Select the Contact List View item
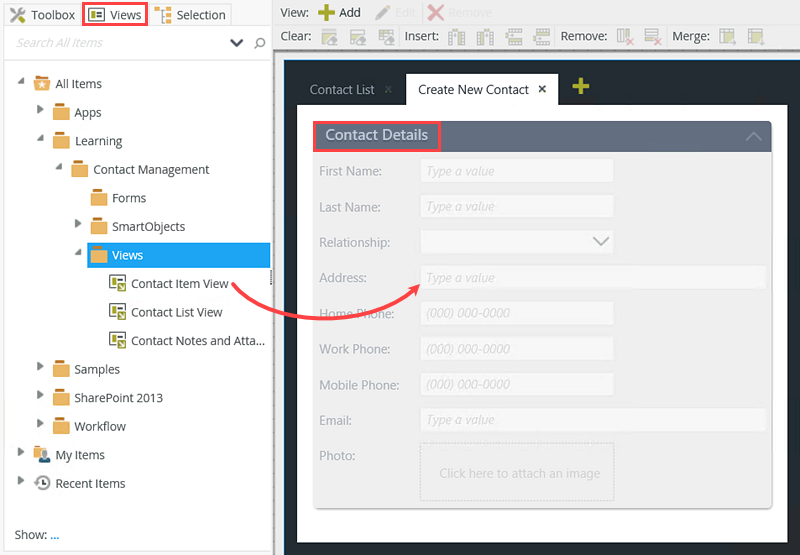The width and height of the screenshot is (800, 555). 176,312
